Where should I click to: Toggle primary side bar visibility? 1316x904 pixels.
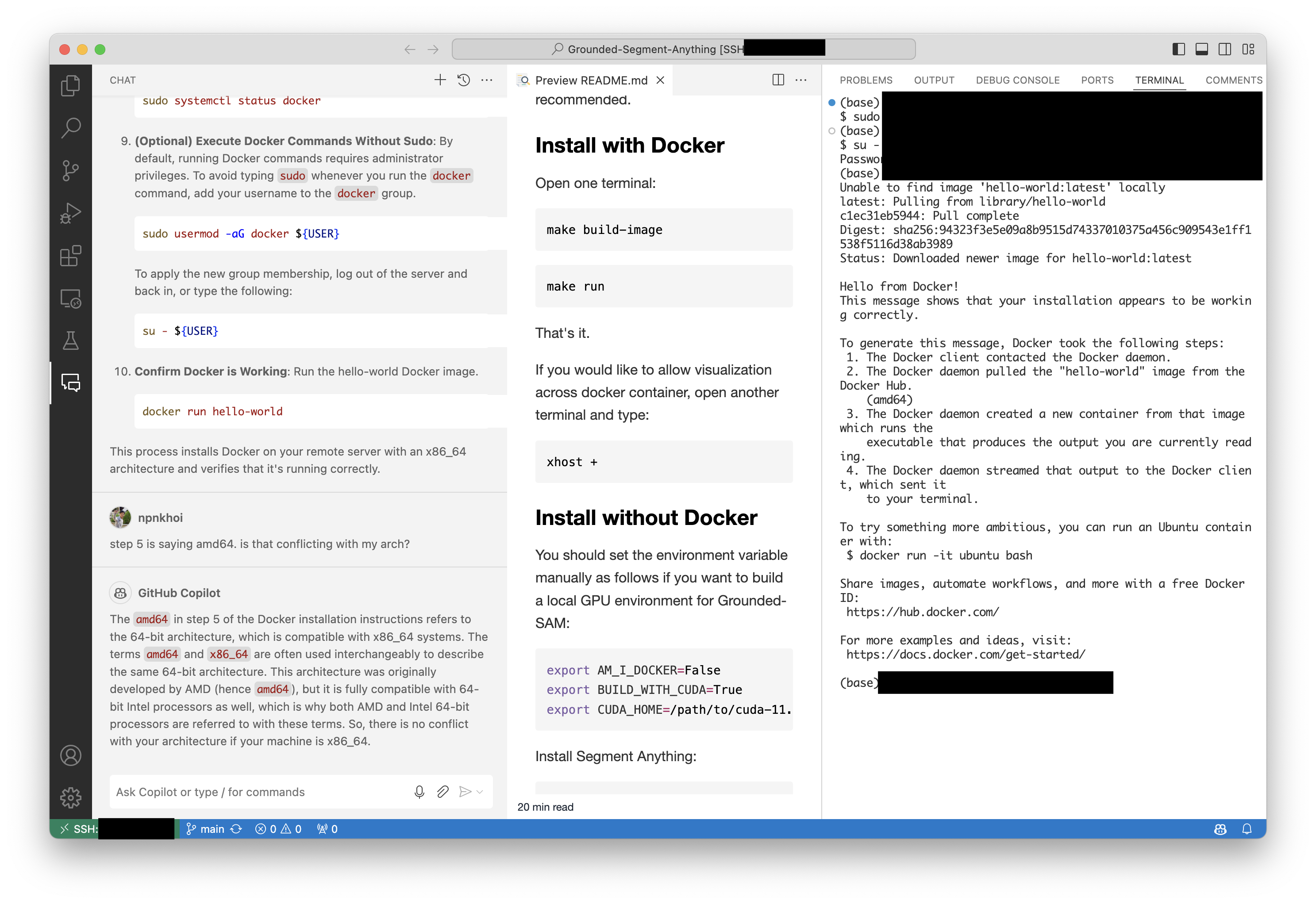1178,49
